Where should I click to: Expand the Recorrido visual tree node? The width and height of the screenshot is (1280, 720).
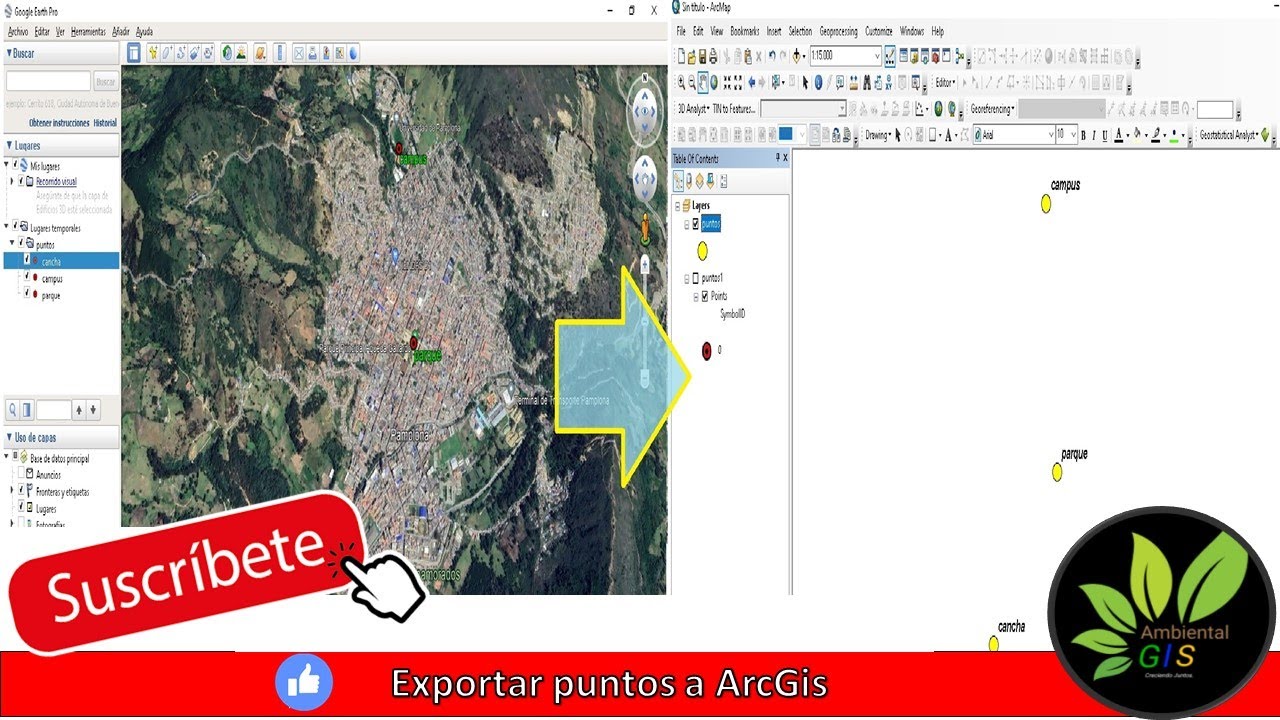pyautogui.click(x=11, y=181)
